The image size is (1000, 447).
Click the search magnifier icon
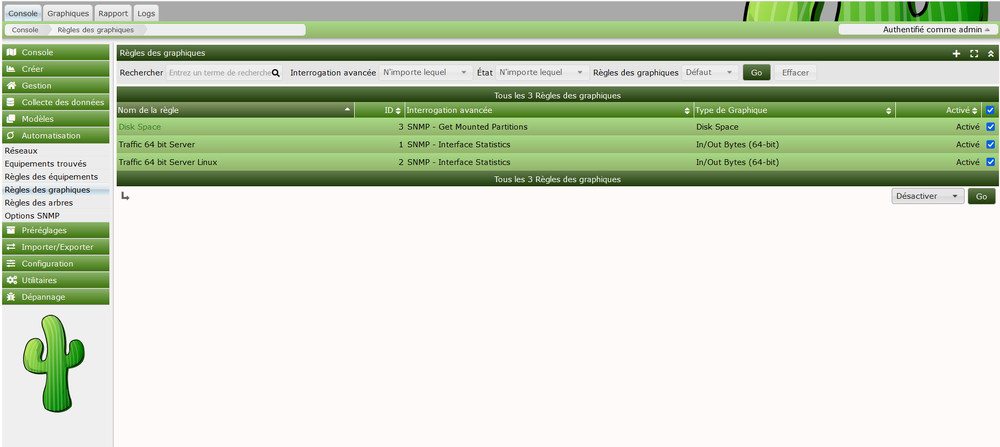tap(276, 73)
